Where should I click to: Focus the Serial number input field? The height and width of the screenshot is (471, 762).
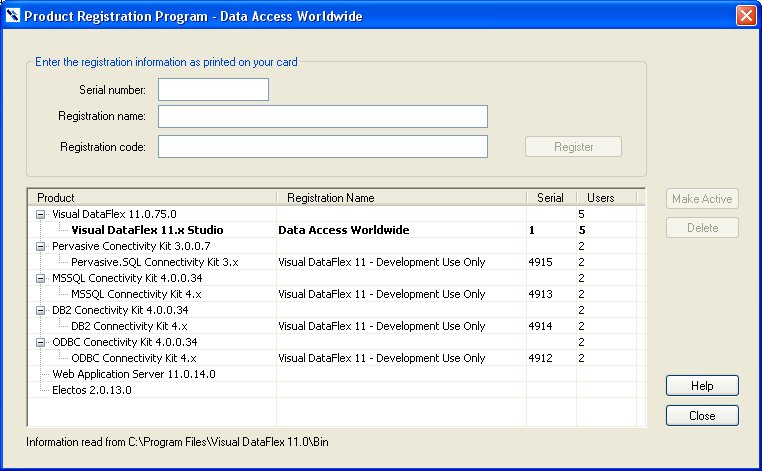click(x=213, y=89)
